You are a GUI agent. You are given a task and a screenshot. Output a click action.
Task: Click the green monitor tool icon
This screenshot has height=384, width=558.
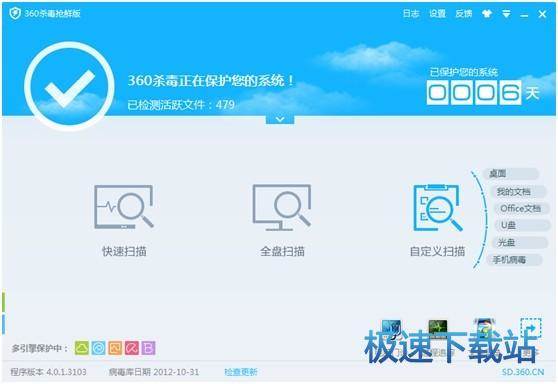tap(438, 329)
